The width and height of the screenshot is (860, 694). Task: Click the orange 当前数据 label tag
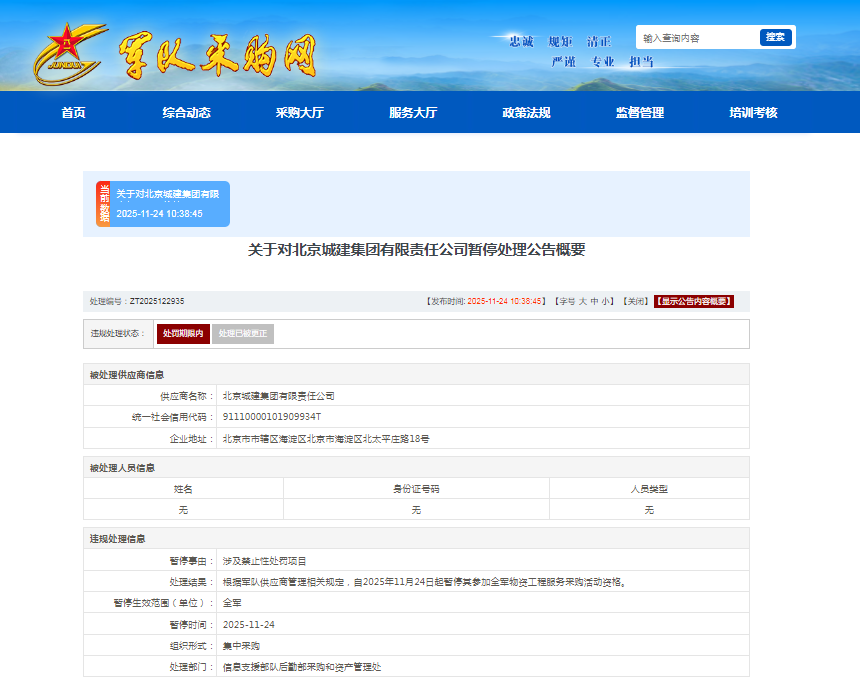pos(103,204)
